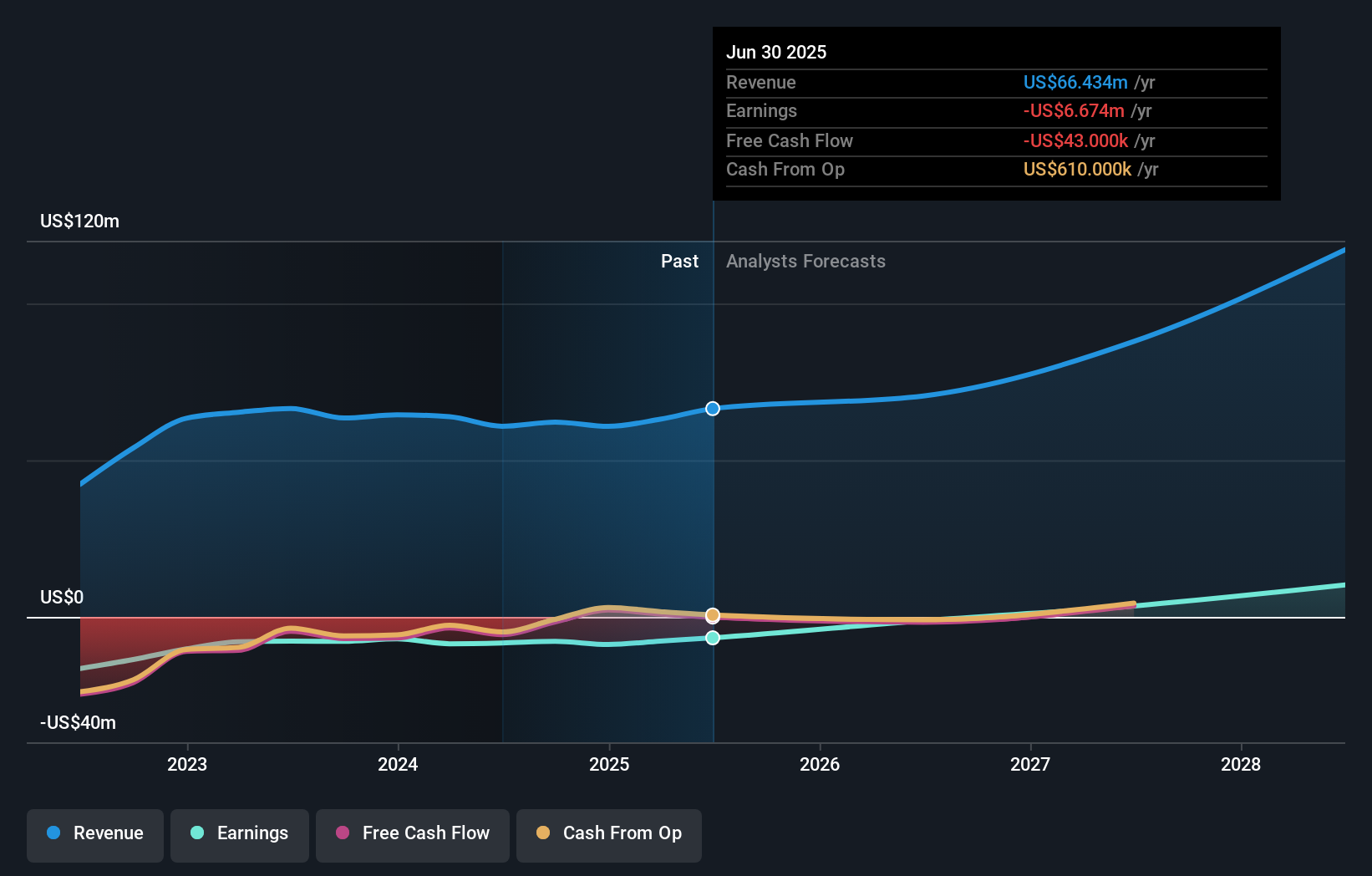Toggle the Cash From Op legend series
The height and width of the screenshot is (876, 1372).
pos(609,835)
